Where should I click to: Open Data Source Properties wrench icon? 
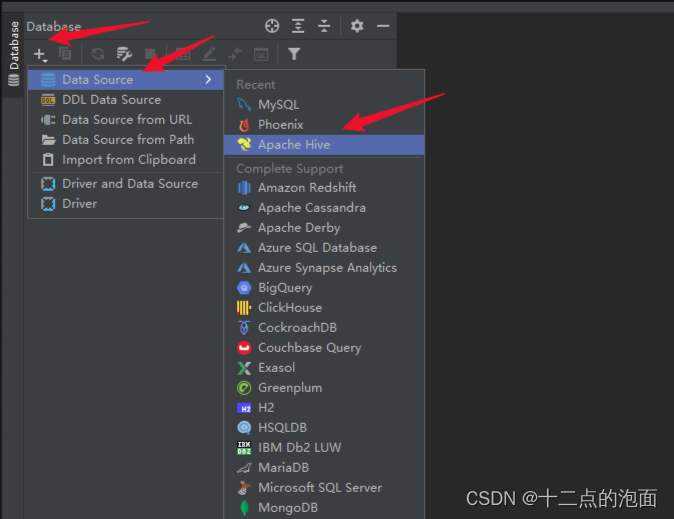[x=124, y=54]
